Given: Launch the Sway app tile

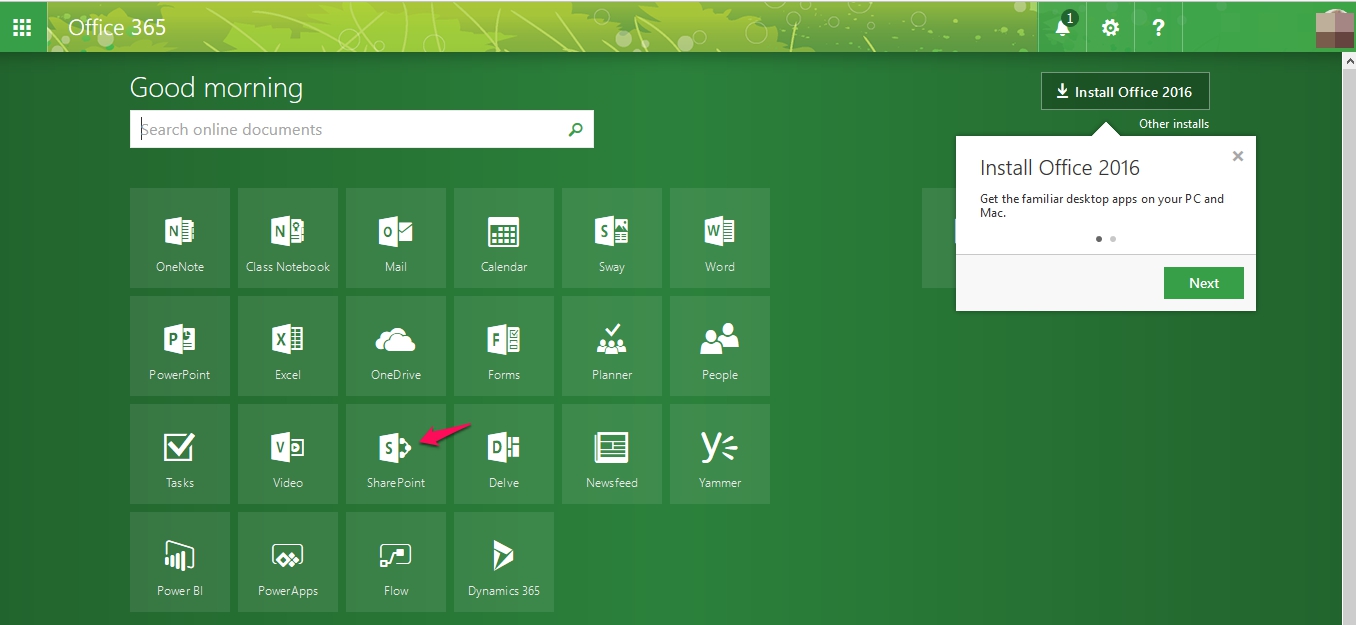Looking at the screenshot, I should click(612, 238).
